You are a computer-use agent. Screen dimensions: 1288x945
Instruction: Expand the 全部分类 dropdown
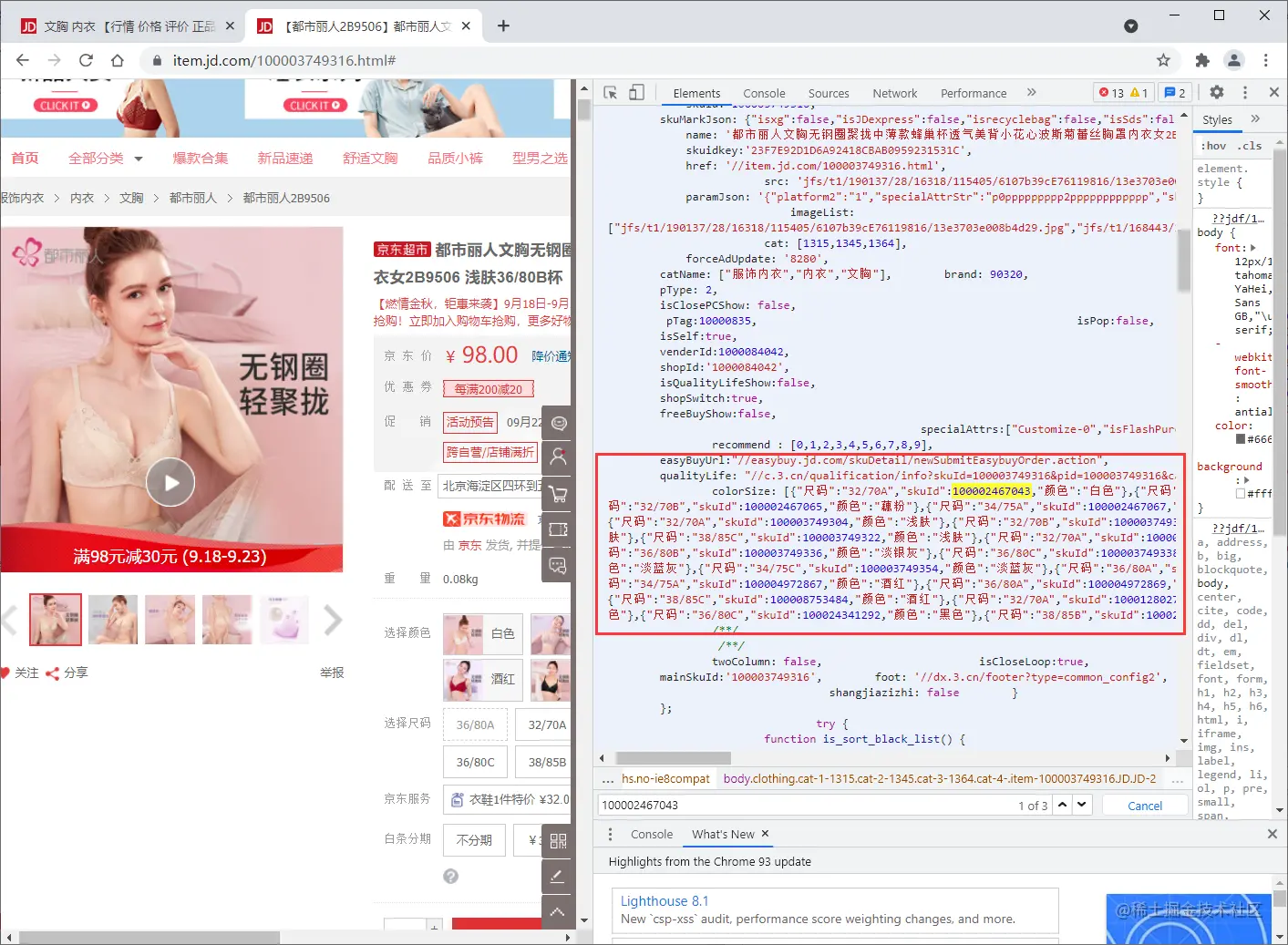(x=139, y=159)
